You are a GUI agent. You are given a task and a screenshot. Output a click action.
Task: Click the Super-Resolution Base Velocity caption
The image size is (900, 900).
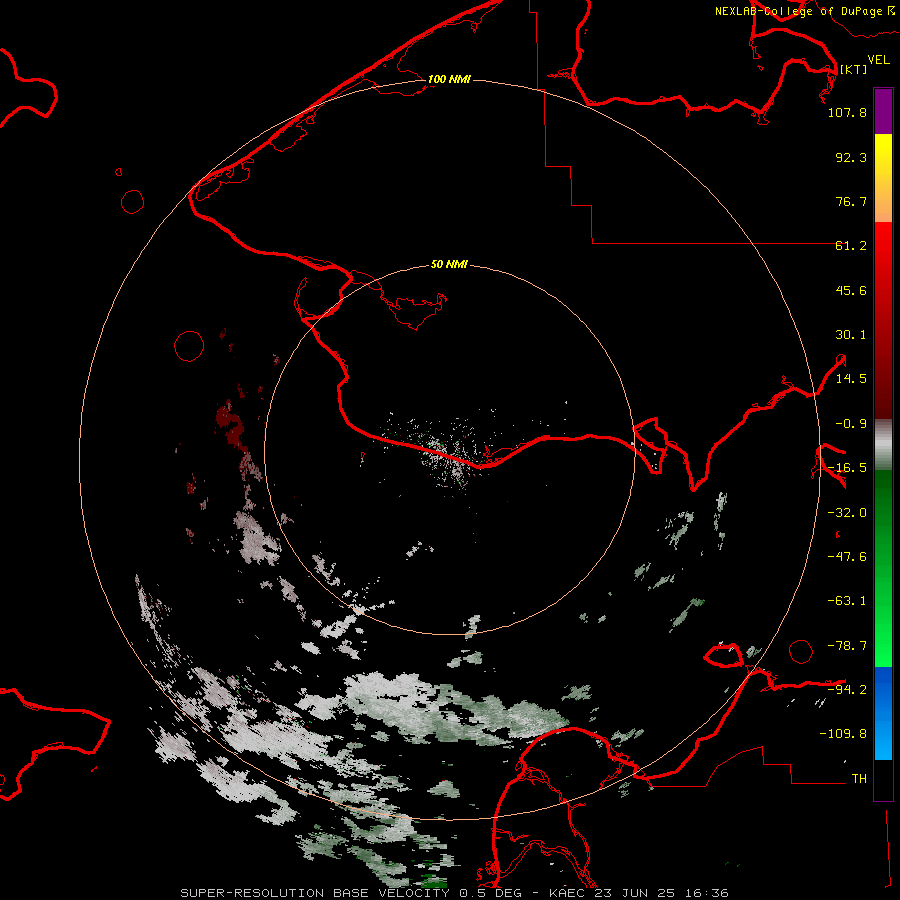(x=454, y=893)
